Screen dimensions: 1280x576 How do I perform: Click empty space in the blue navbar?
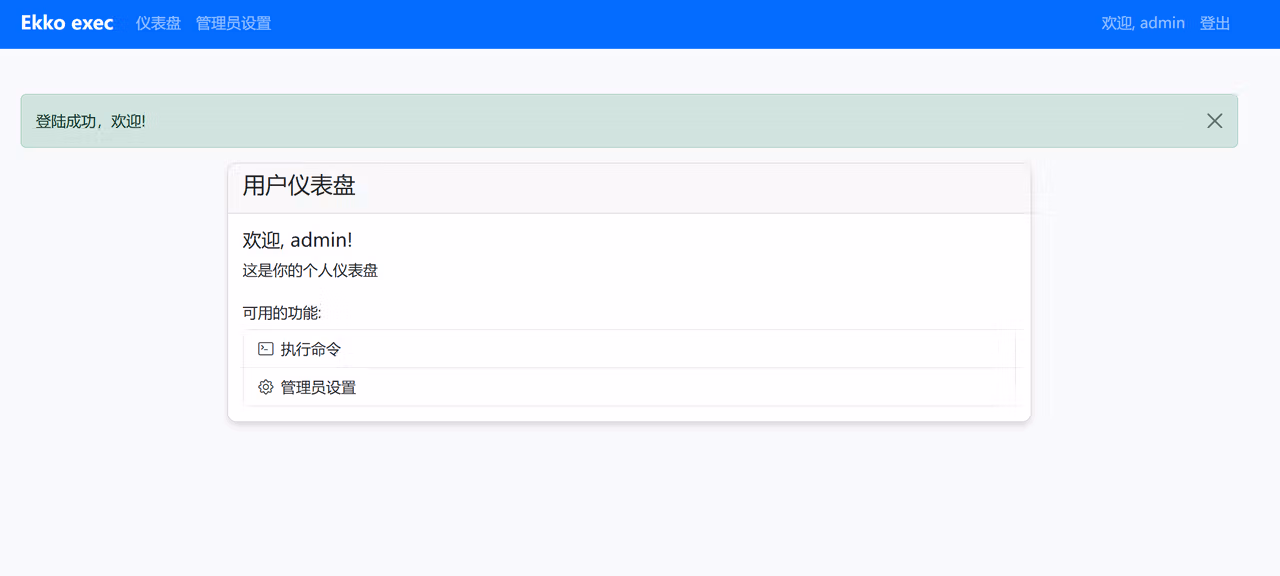tap(680, 23)
